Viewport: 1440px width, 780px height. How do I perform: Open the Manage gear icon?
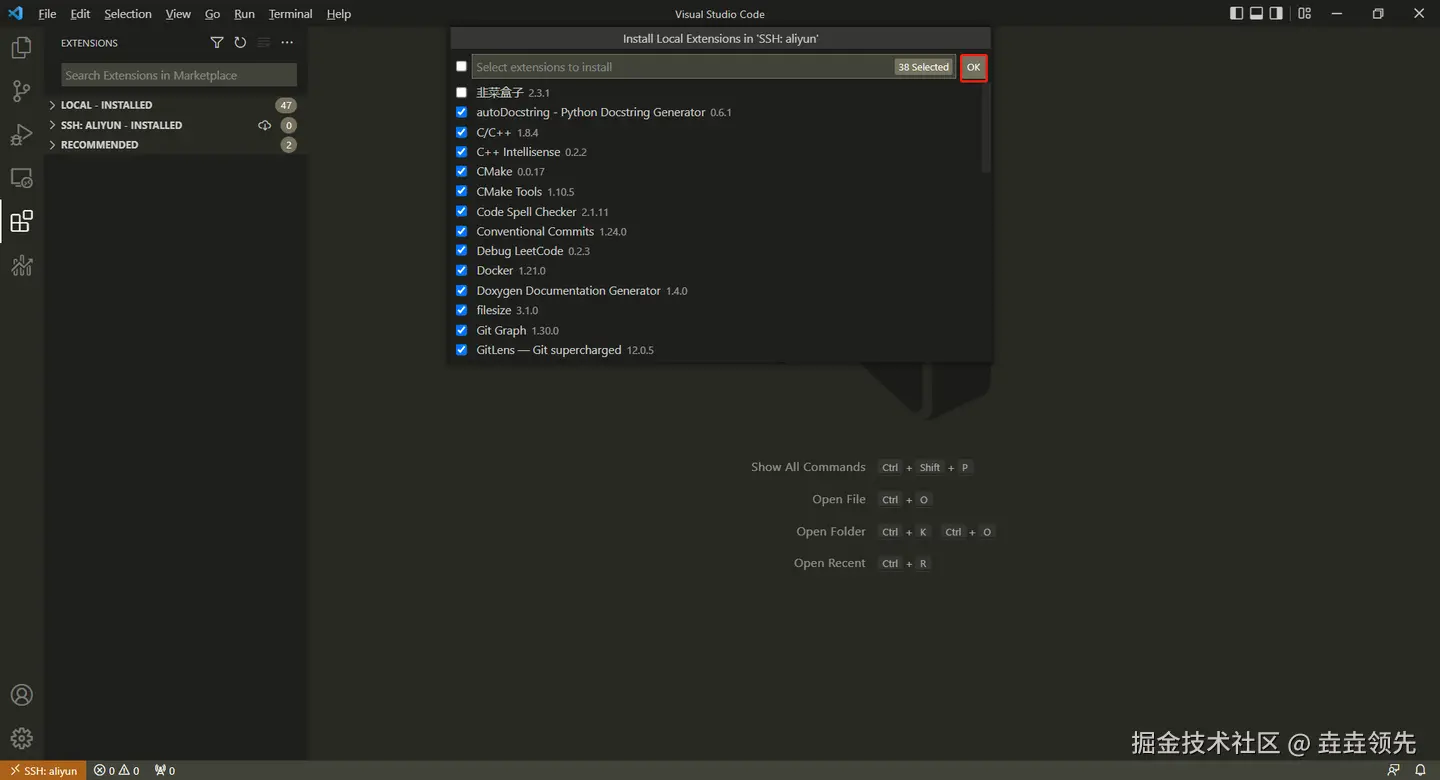21,739
